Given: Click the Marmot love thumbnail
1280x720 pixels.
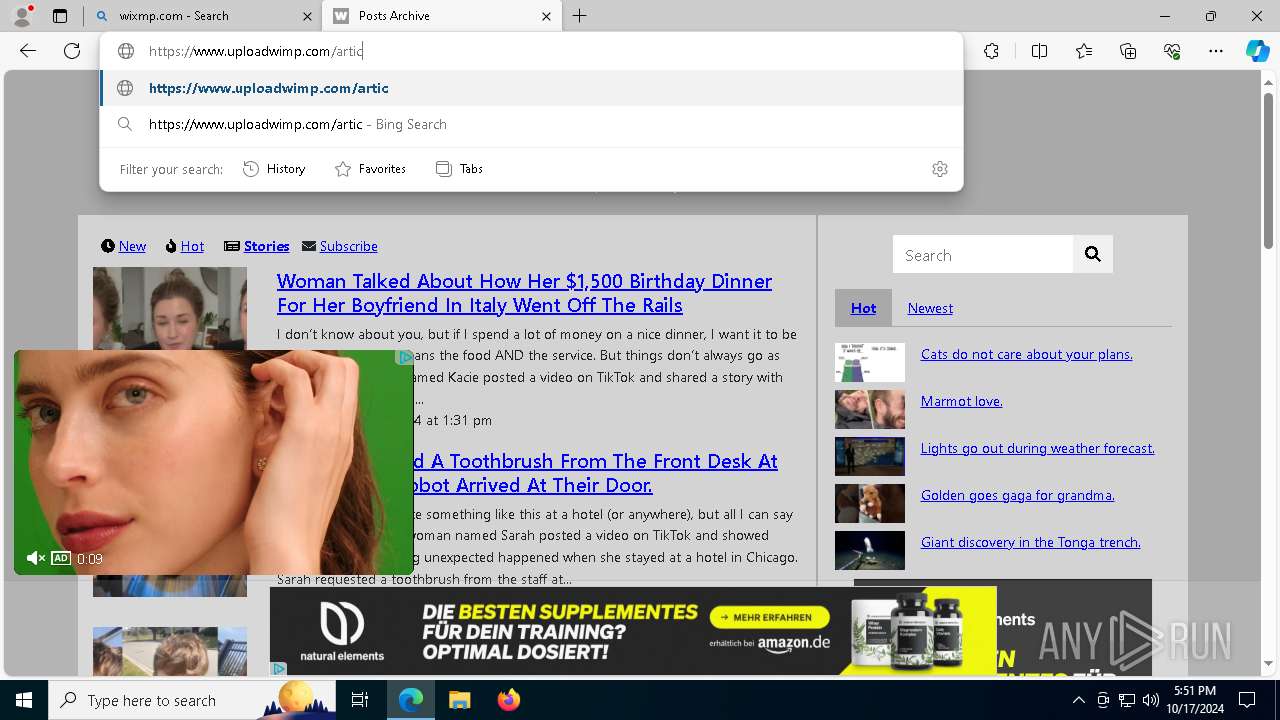Looking at the screenshot, I should pyautogui.click(x=870, y=410).
